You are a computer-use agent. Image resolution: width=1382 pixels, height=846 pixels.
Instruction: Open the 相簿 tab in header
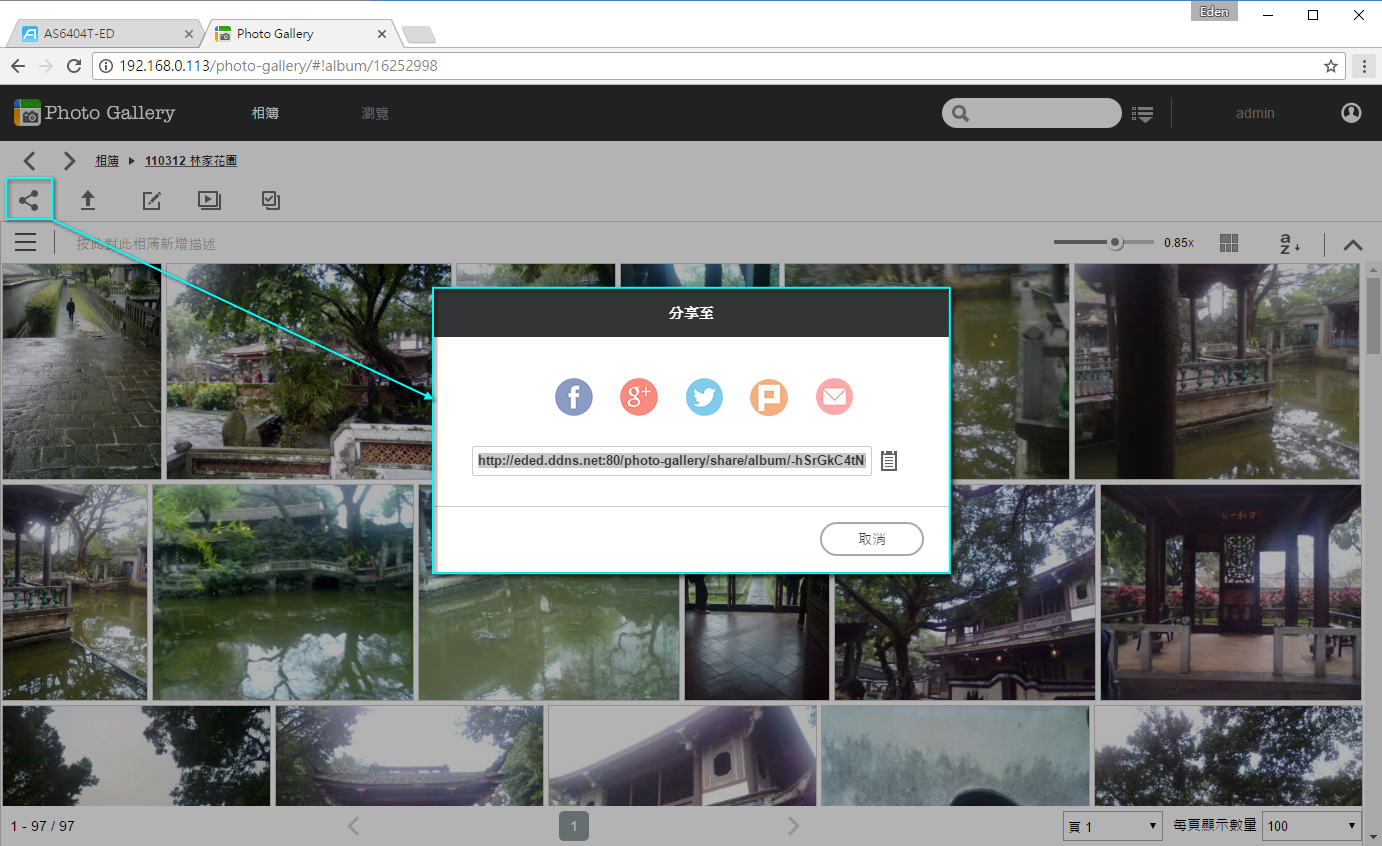pyautogui.click(x=265, y=113)
